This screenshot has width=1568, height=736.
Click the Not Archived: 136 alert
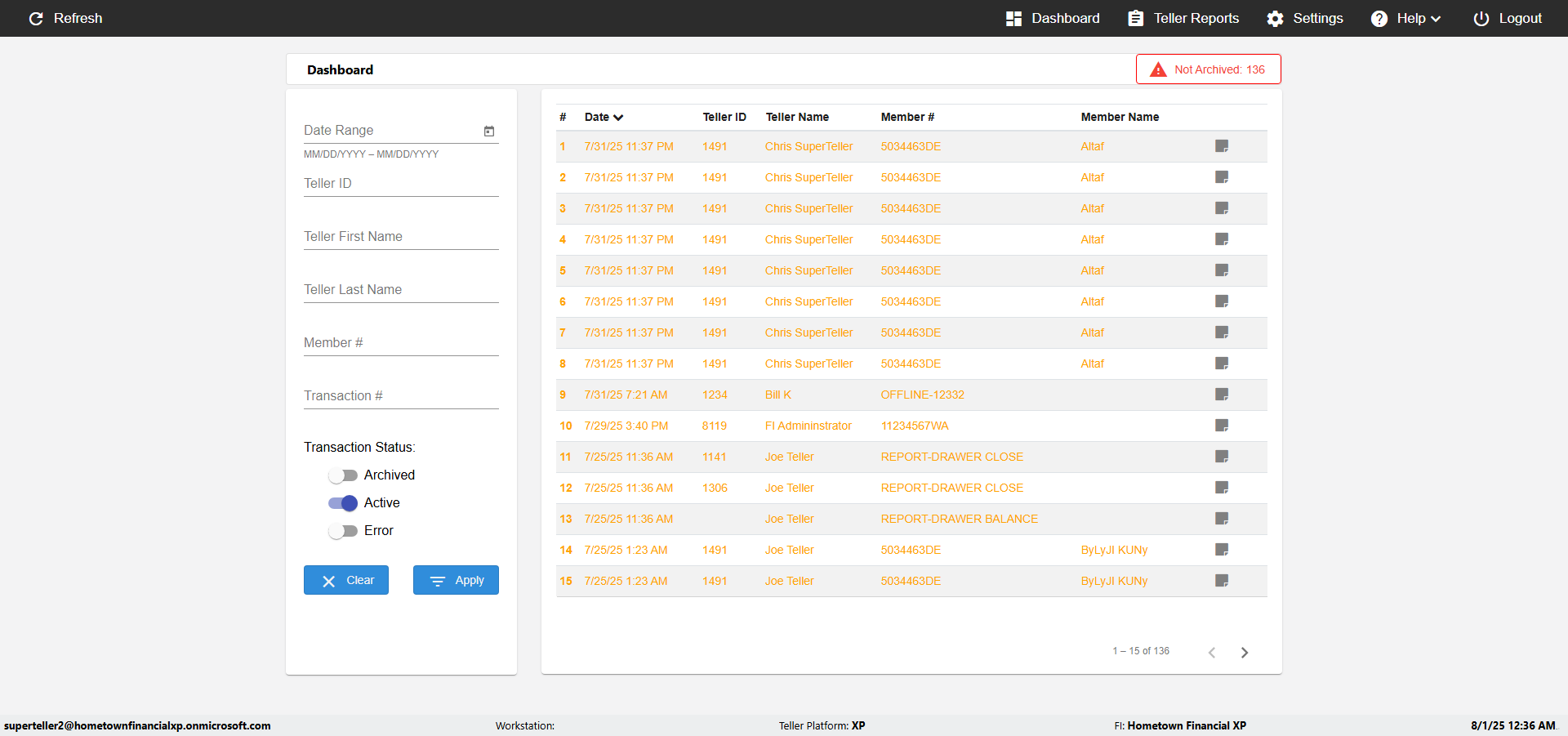1208,69
